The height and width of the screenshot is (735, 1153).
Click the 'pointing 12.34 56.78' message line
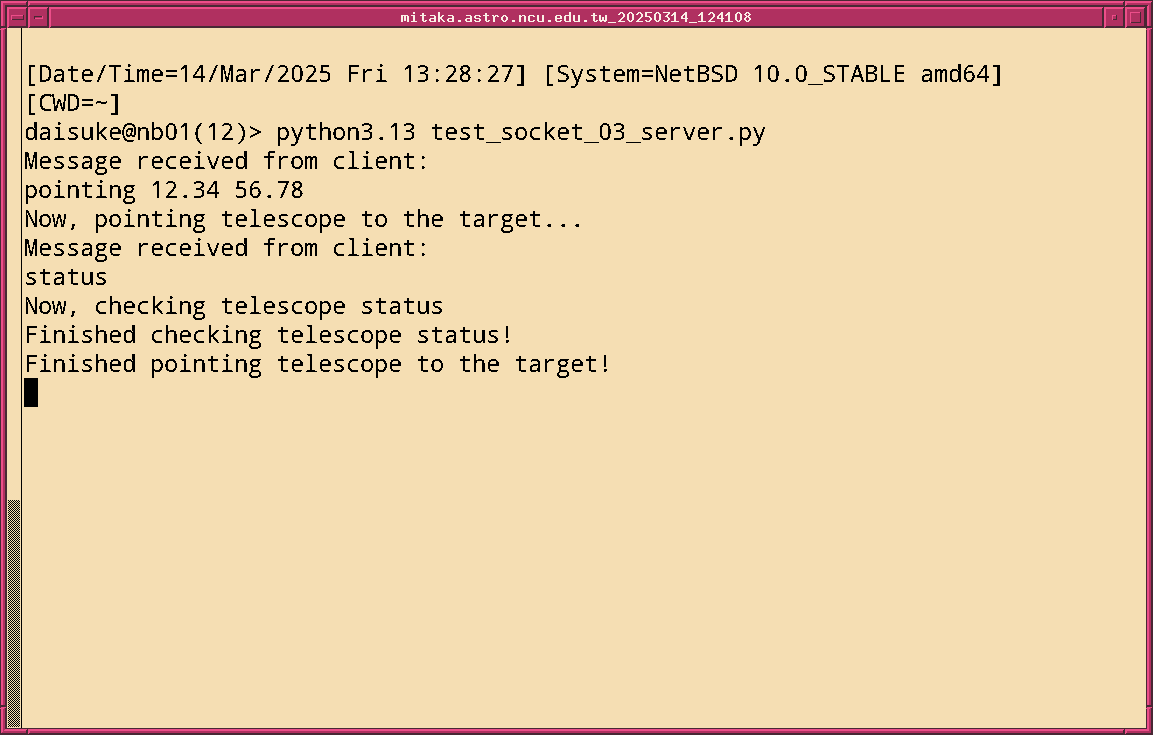point(164,190)
